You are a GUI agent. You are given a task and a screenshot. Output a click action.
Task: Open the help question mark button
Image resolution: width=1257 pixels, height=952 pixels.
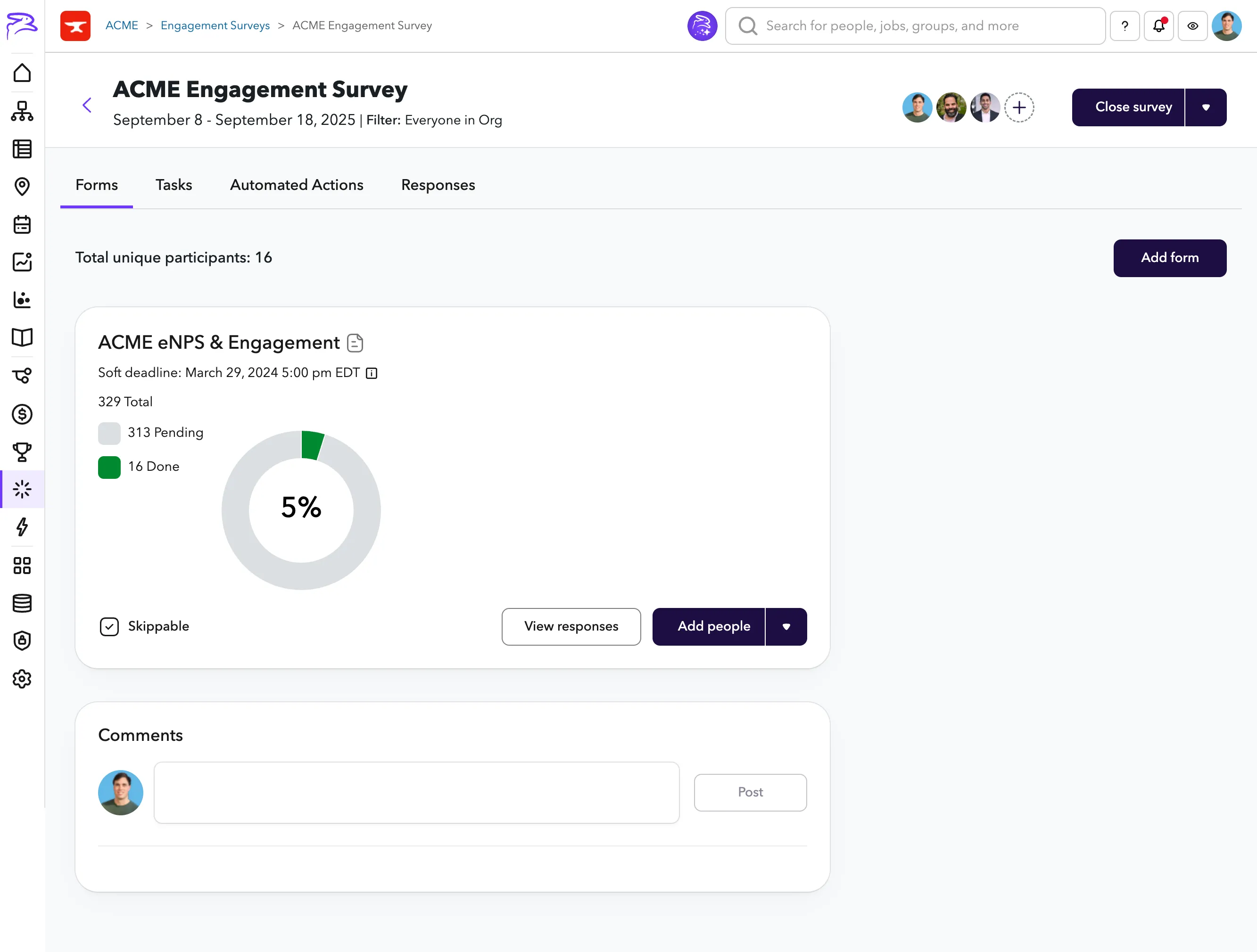click(x=1125, y=25)
